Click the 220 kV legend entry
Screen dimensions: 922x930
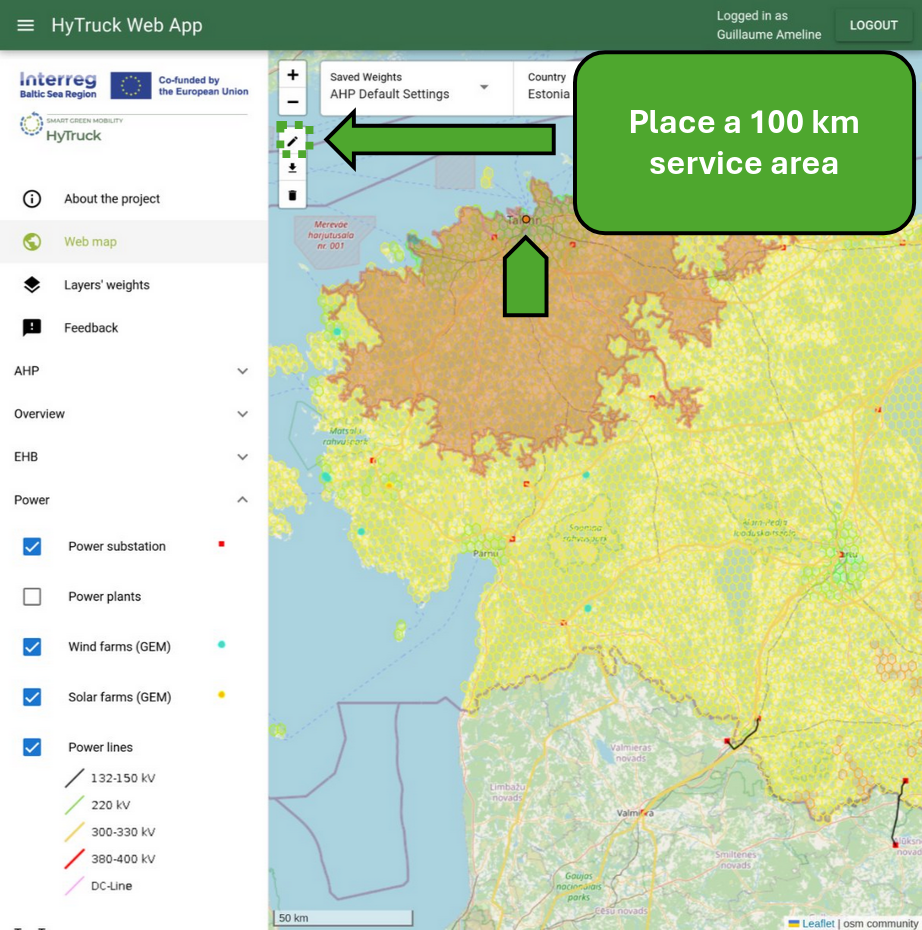point(98,805)
